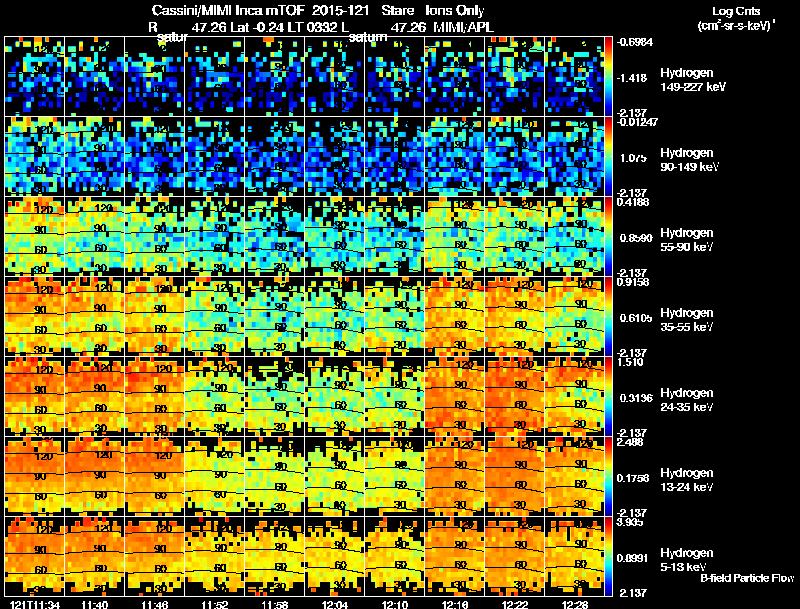Screen dimensions: 800x609
Task: Click the 12:22 time axis label
Action: (x=515, y=604)
